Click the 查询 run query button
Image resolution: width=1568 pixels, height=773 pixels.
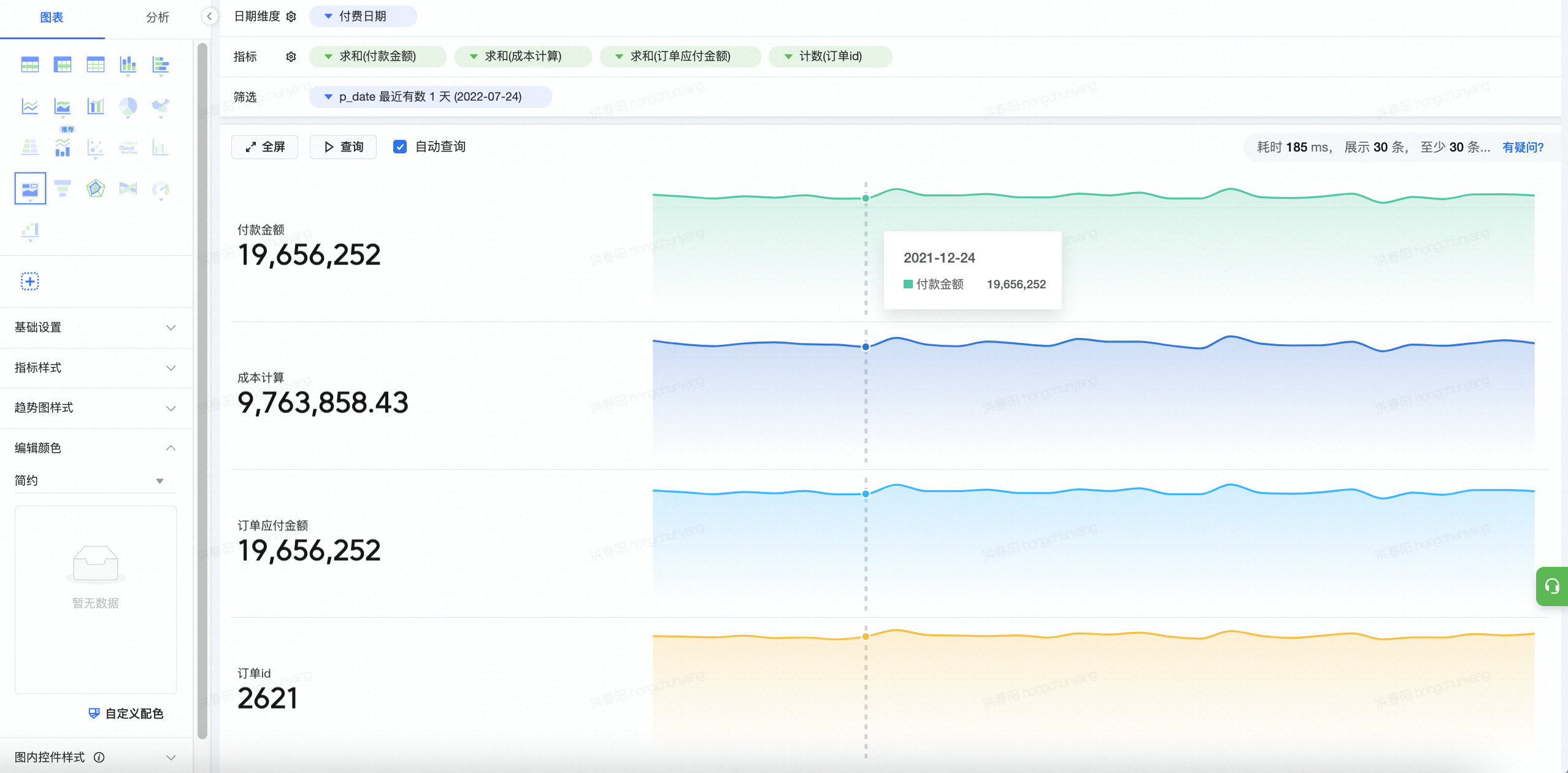pos(343,147)
